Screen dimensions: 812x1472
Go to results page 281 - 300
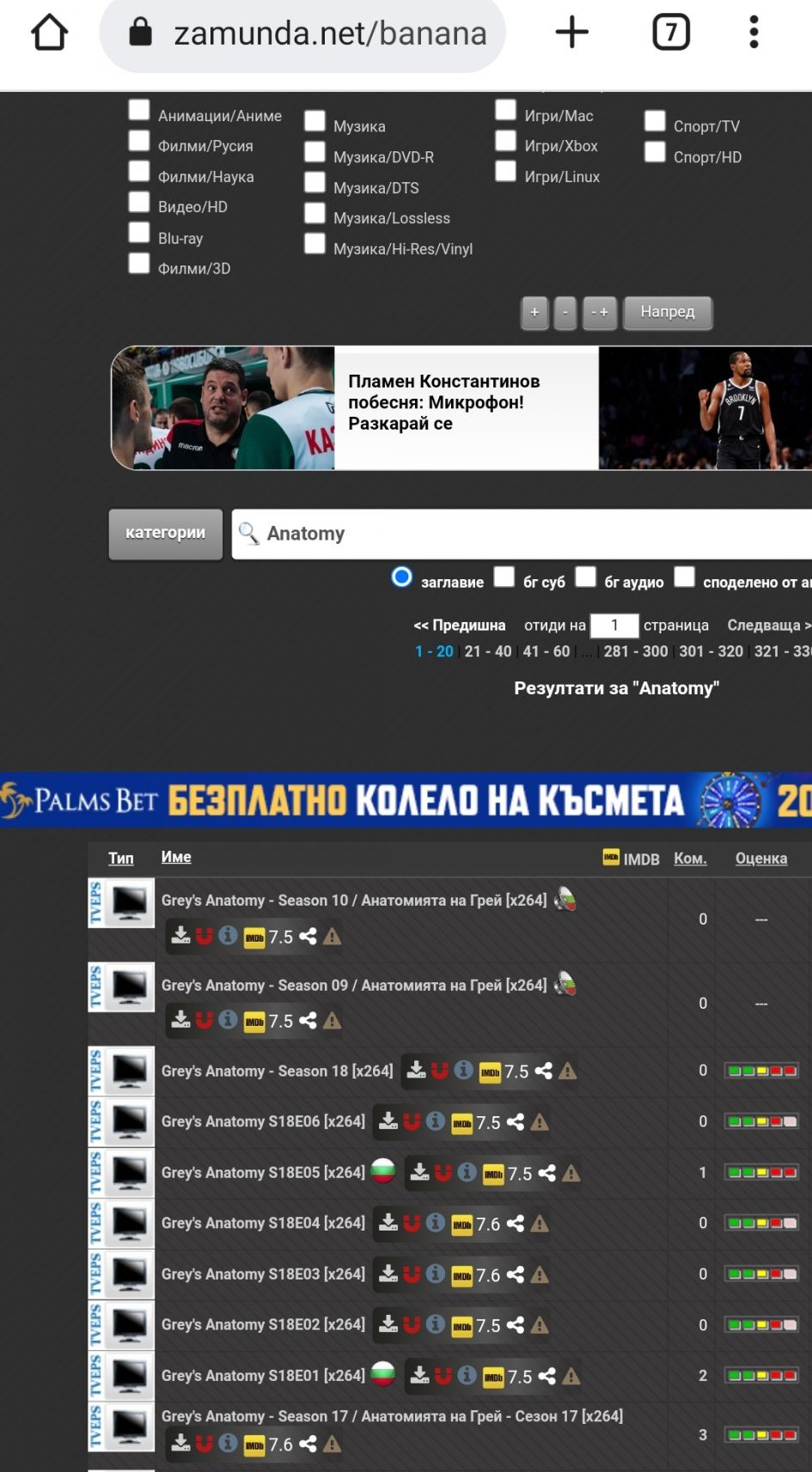[x=636, y=651]
